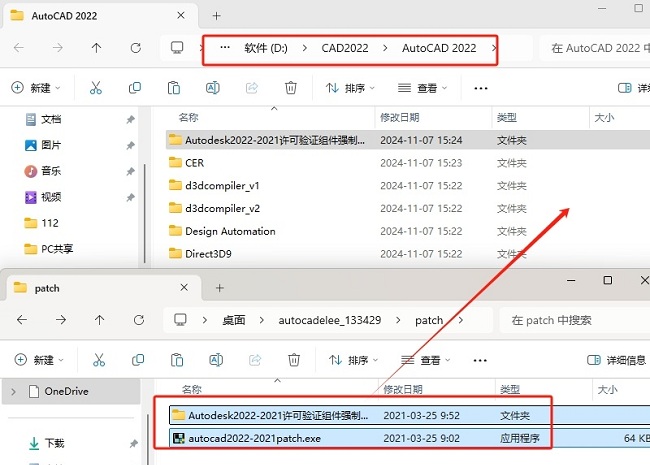Add new tab in patch window
The image size is (650, 465).
tap(220, 288)
